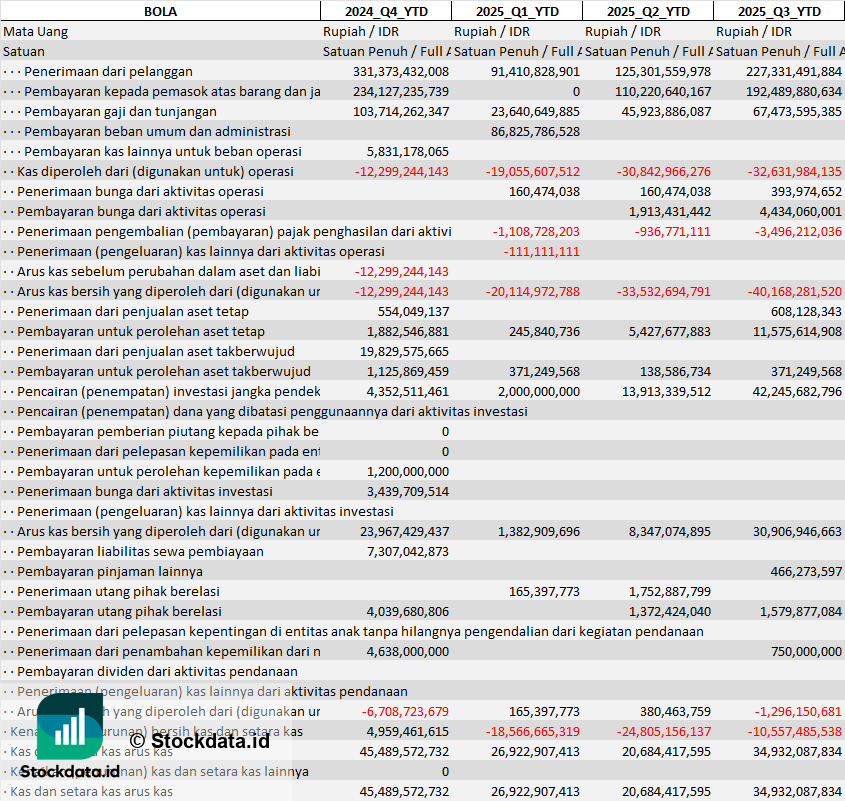Click the Mata Uang row label
Viewport: 845px width, 801px height.
click(x=36, y=31)
